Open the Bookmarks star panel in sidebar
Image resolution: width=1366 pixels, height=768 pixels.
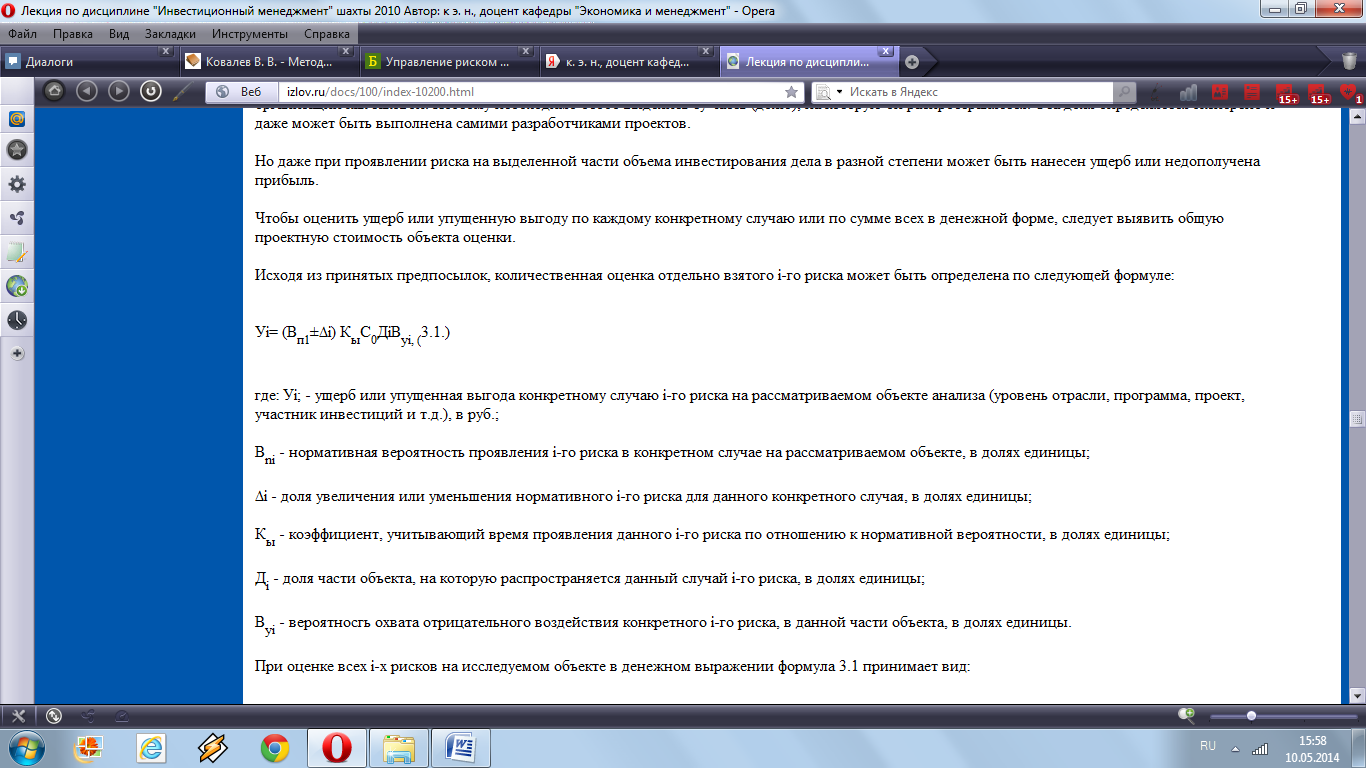(16, 150)
